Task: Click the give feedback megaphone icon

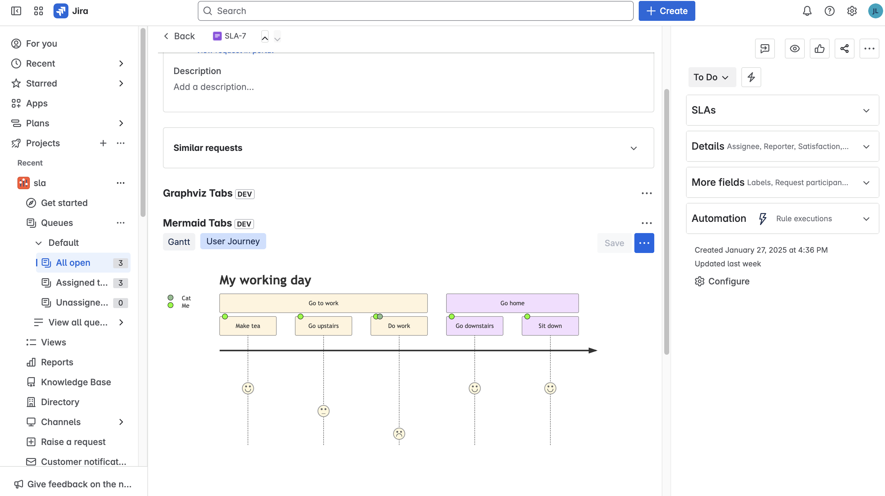Action: click(x=18, y=484)
